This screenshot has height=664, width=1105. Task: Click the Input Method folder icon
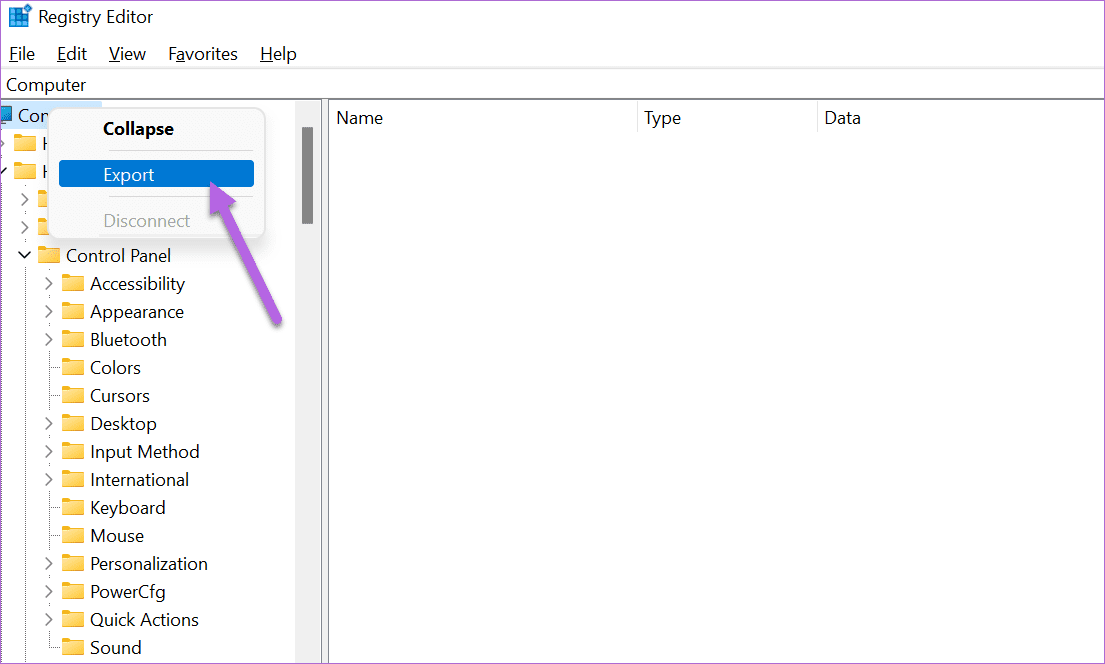click(x=73, y=451)
